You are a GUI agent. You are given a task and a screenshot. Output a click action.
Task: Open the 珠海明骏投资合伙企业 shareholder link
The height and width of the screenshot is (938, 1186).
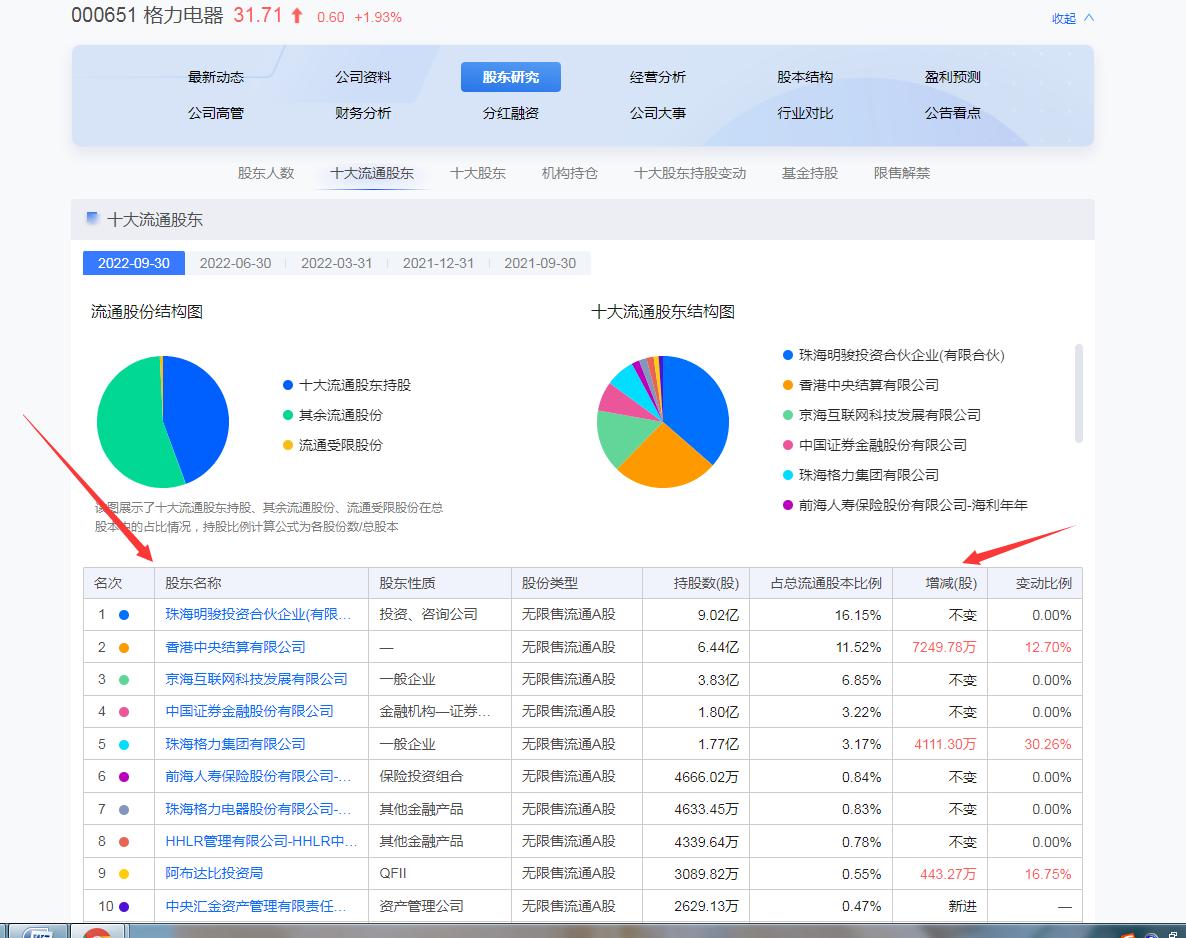(x=256, y=614)
